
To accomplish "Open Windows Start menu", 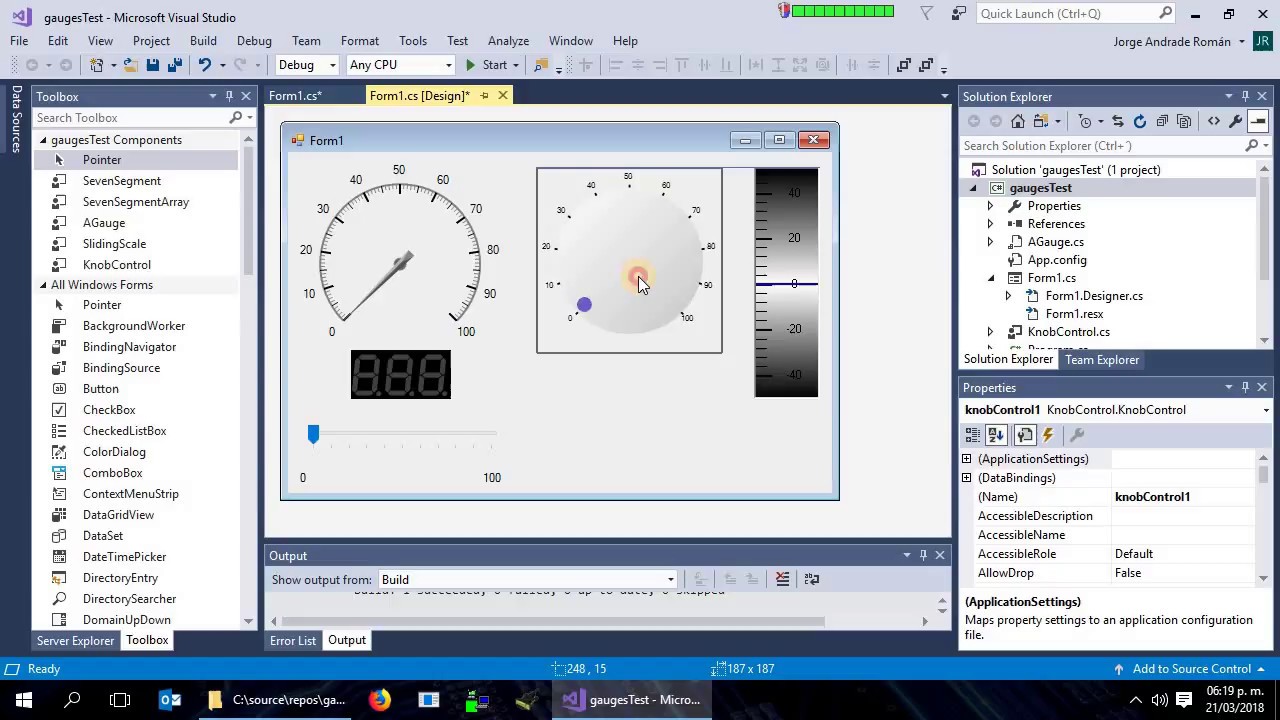I will [24, 700].
